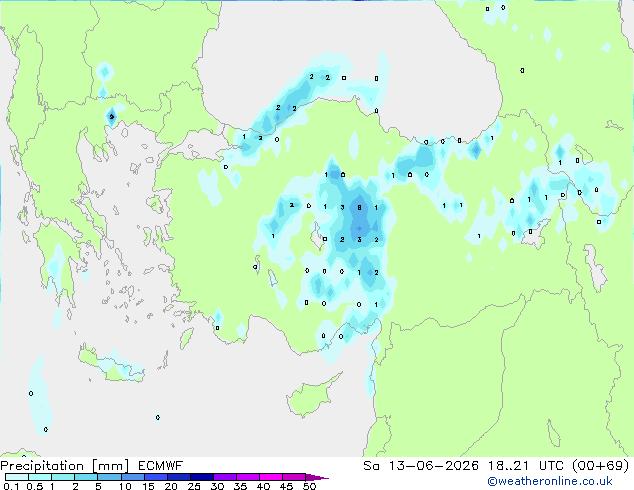Click the 30–35 mm purple legend swatch

point(225,477)
